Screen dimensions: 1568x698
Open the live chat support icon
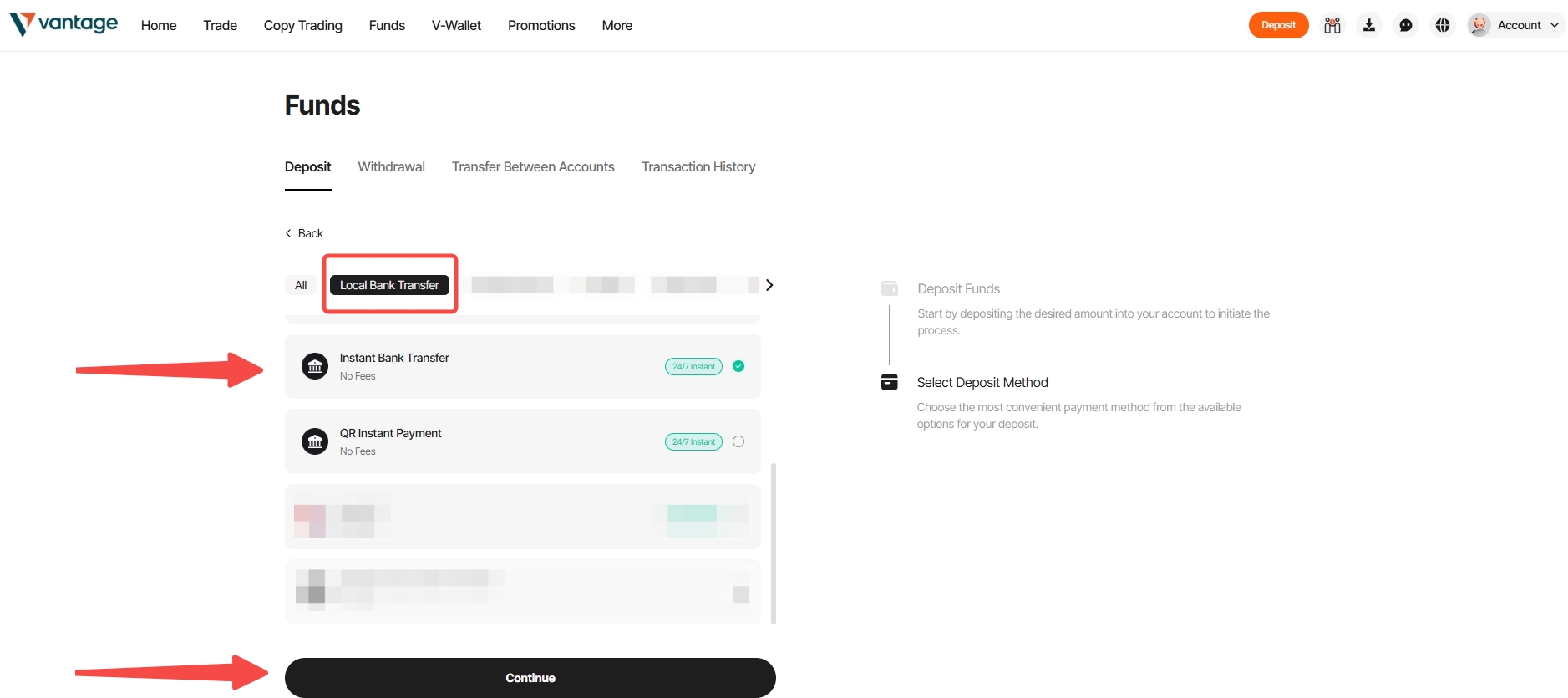click(1406, 25)
